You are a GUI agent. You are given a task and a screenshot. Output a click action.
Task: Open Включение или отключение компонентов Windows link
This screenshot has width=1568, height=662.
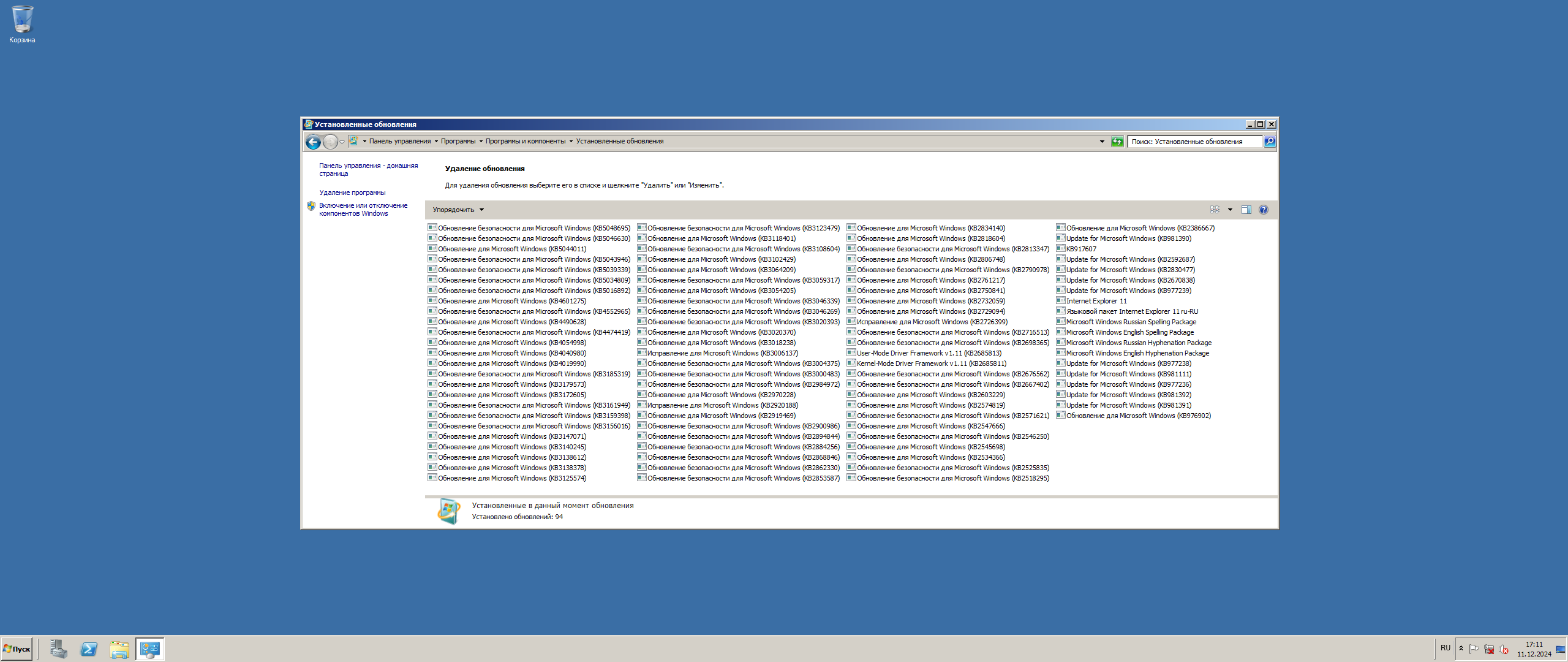click(x=363, y=210)
